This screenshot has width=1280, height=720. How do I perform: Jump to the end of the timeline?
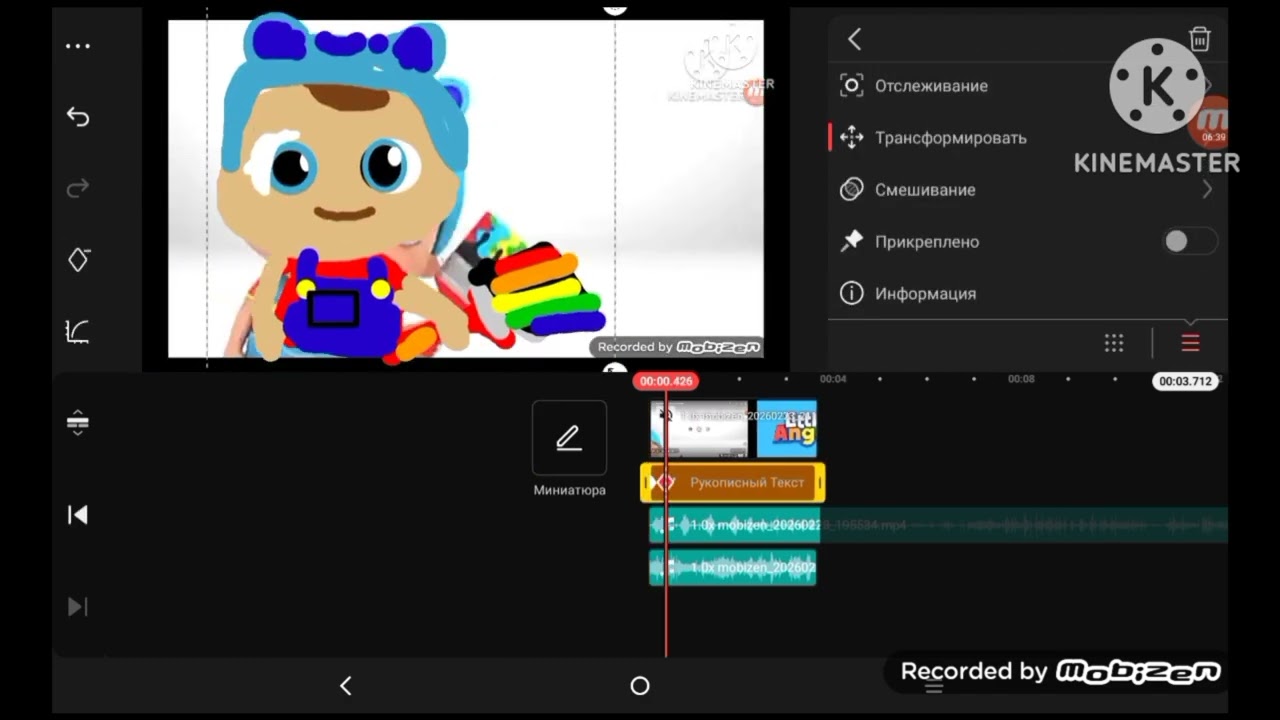(78, 607)
